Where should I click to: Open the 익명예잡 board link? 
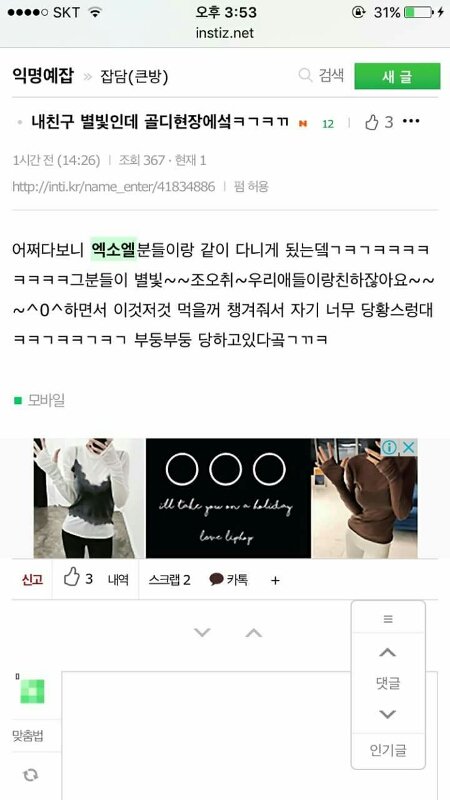43,76
